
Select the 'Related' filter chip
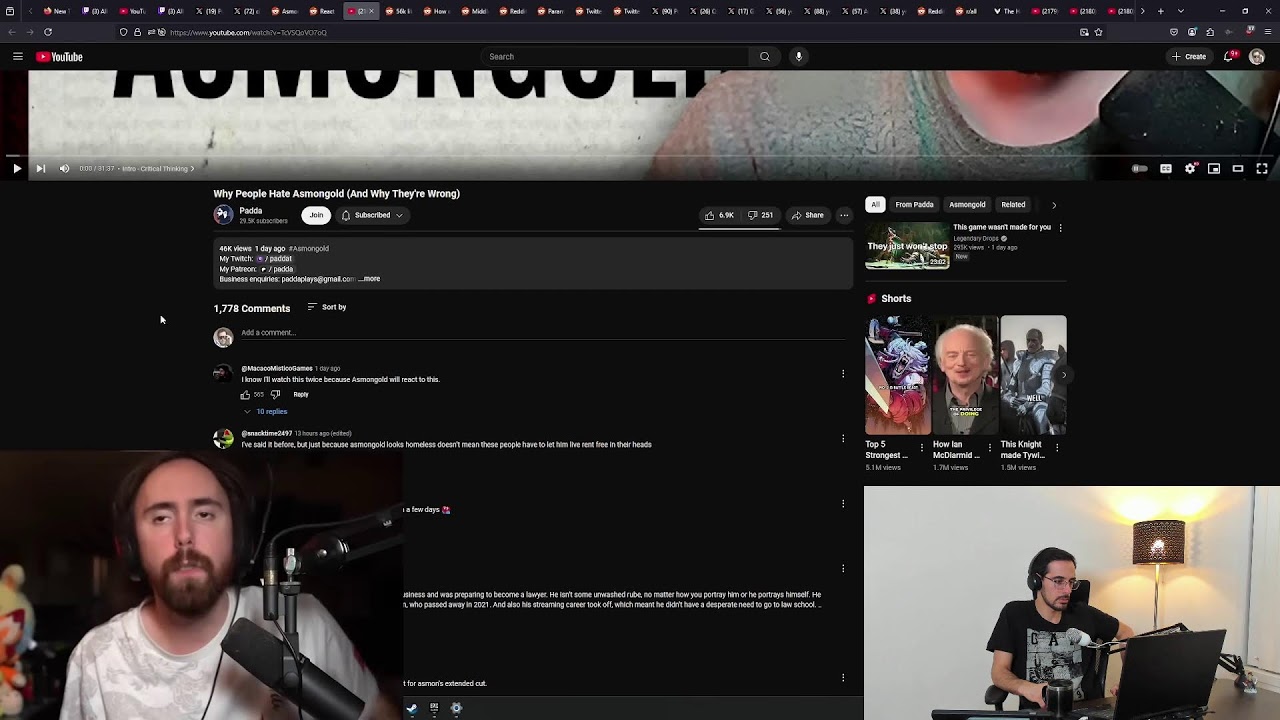[1013, 205]
